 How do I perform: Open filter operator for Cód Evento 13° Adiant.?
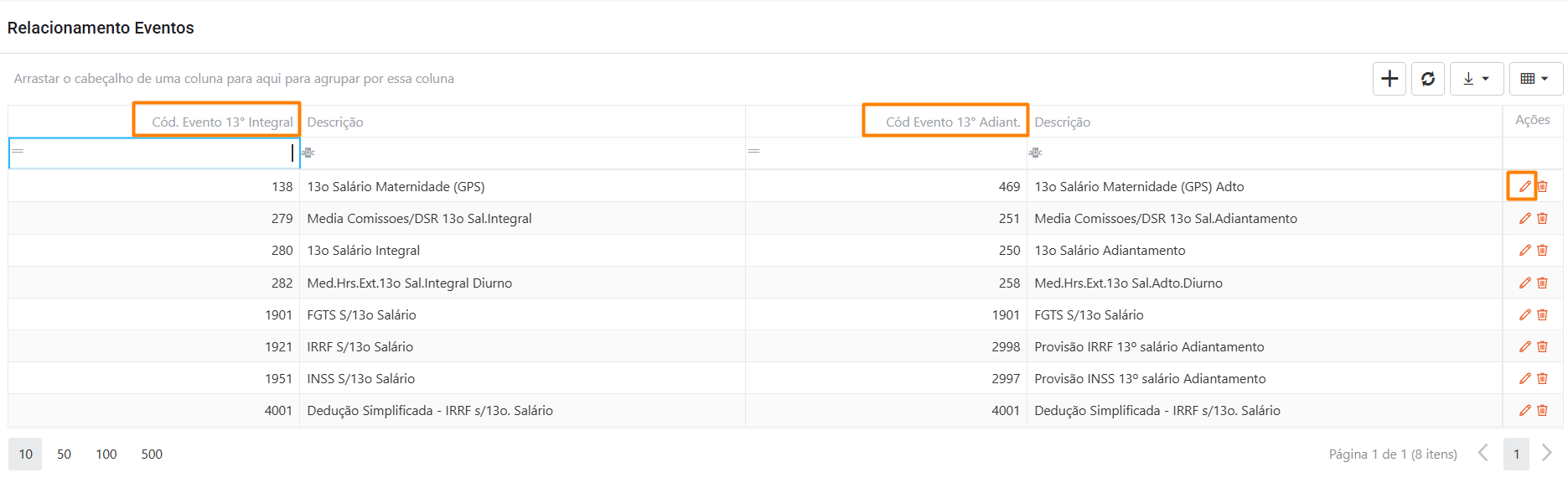pyautogui.click(x=754, y=152)
